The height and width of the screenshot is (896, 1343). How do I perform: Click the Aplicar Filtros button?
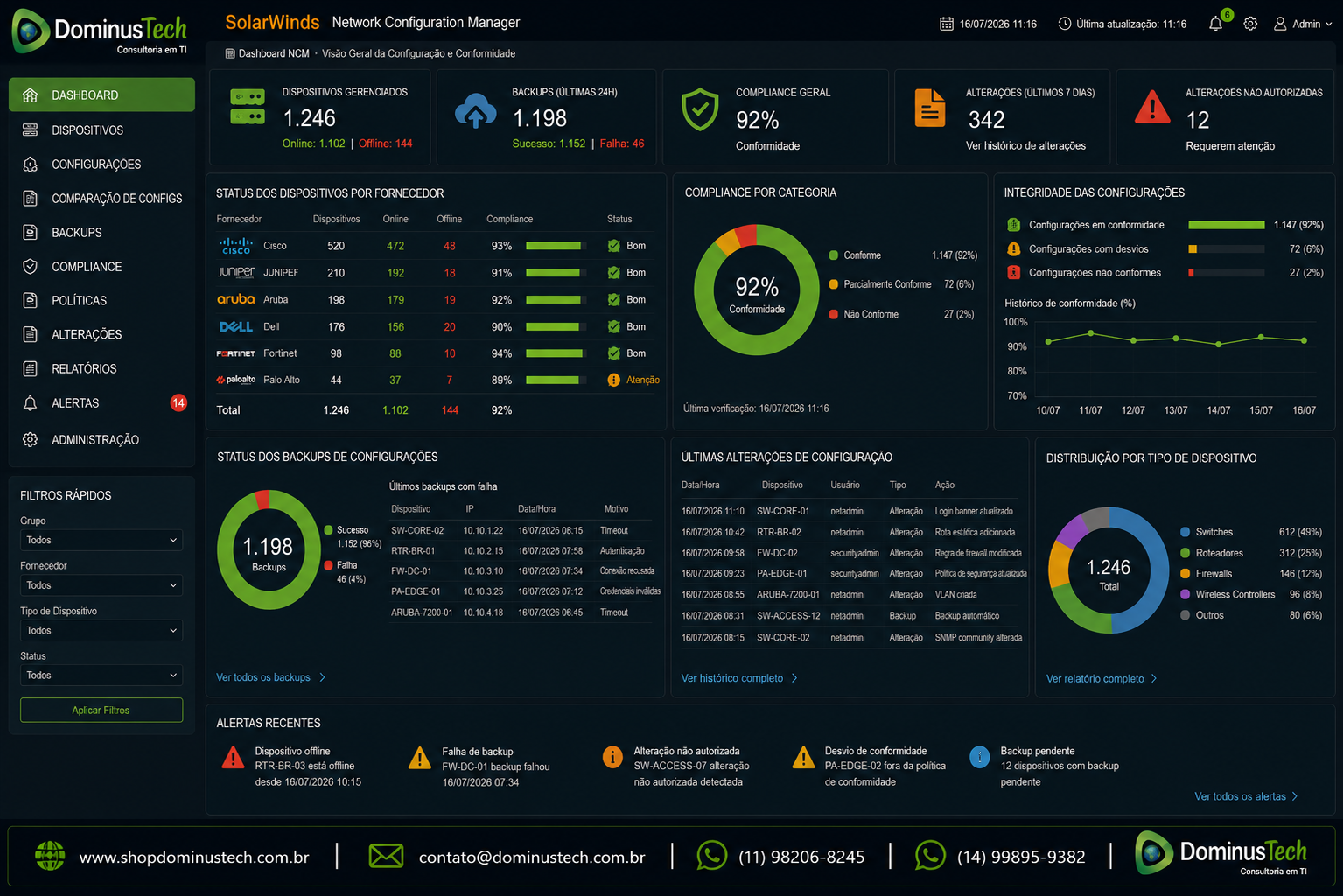click(101, 710)
